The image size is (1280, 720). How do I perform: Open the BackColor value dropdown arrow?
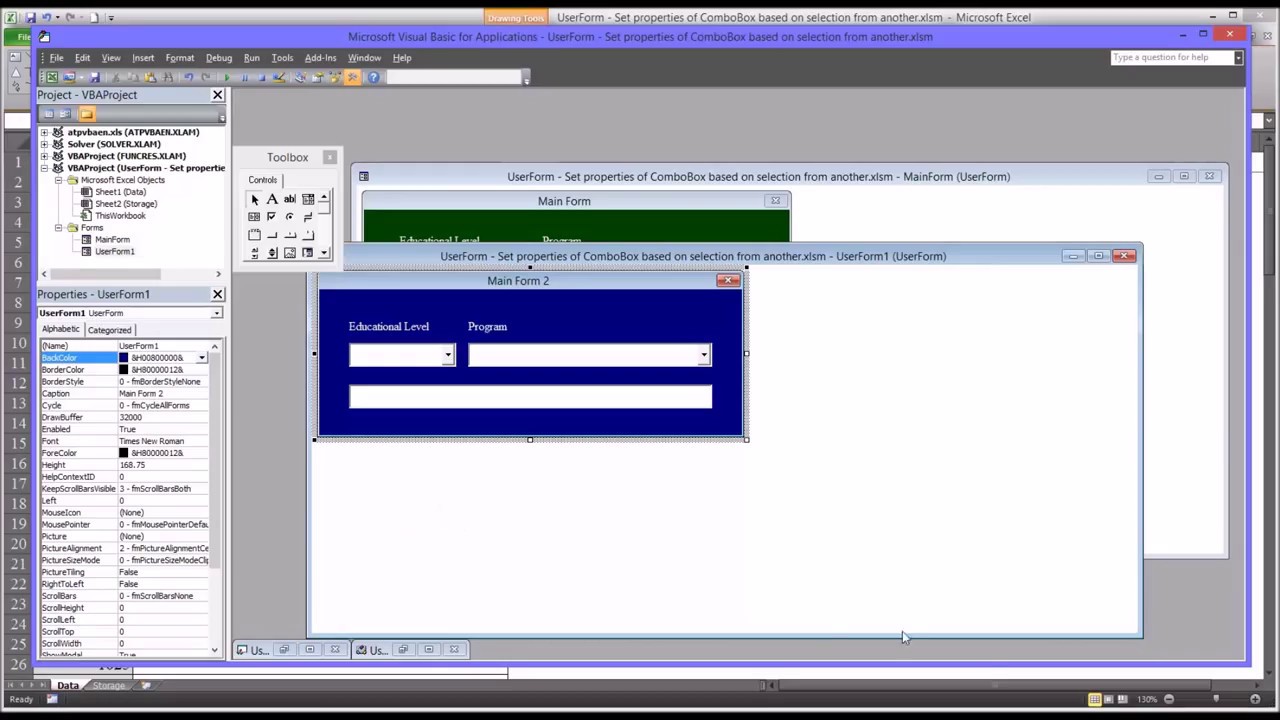(202, 358)
